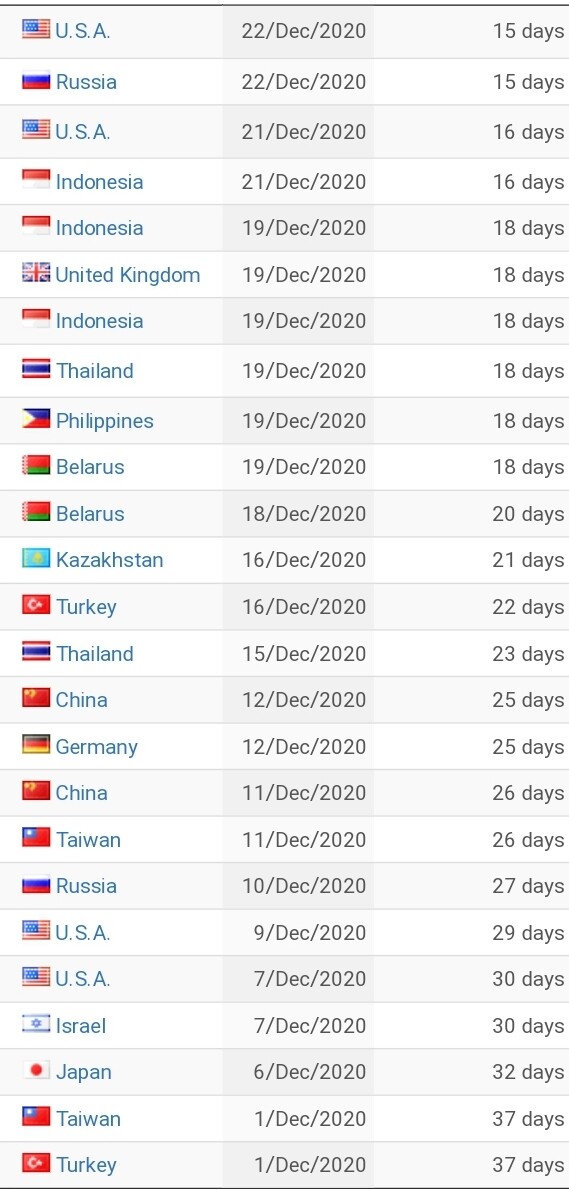Click the Germany flag icon
Viewport: 569px width, 1190px height.
click(36, 745)
